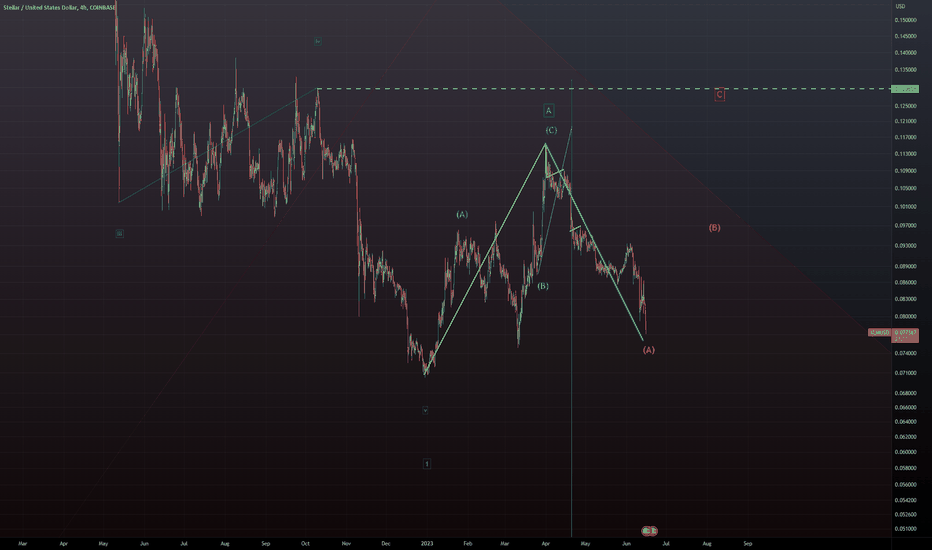932x550 pixels.
Task: Select the green '(A)' wave label
Action: coord(462,215)
